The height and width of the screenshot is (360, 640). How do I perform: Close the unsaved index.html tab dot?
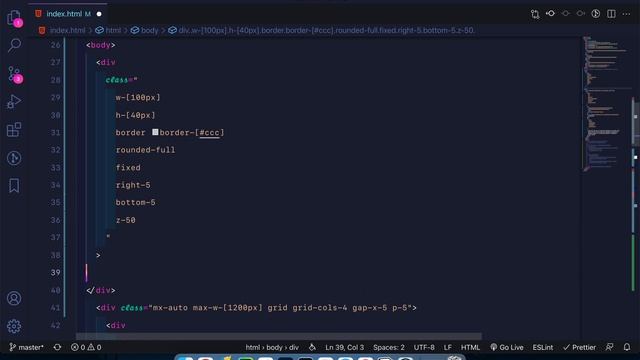pyautogui.click(x=99, y=14)
